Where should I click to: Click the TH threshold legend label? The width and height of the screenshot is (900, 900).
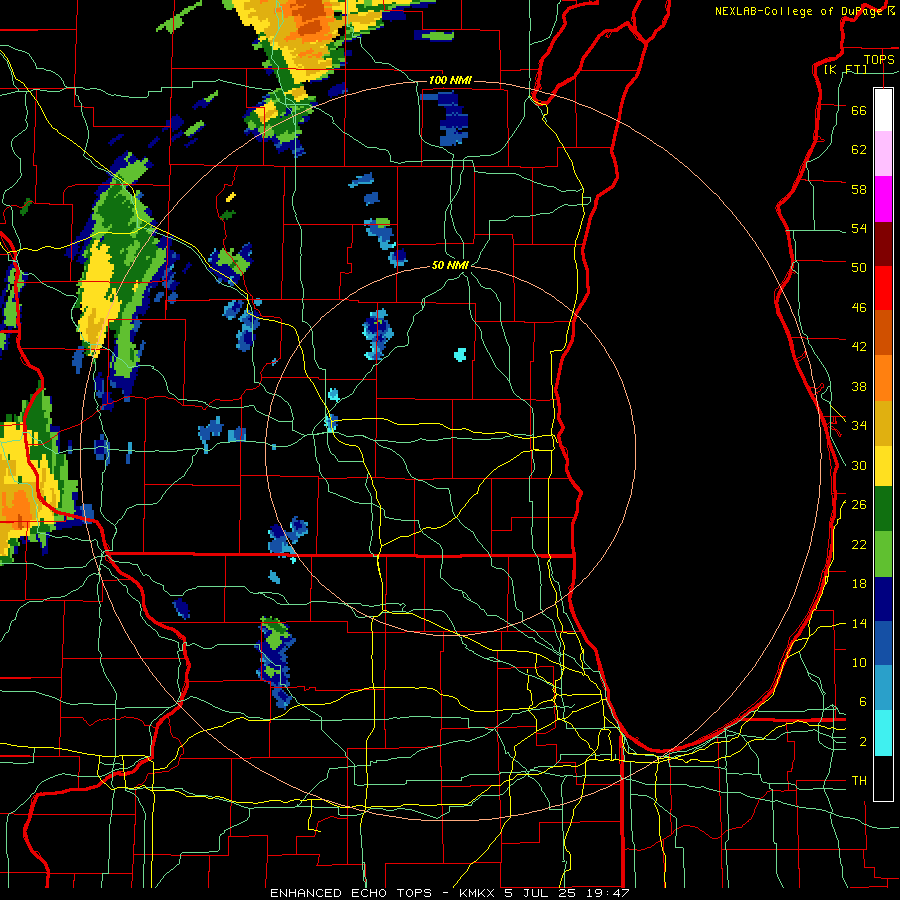click(859, 781)
